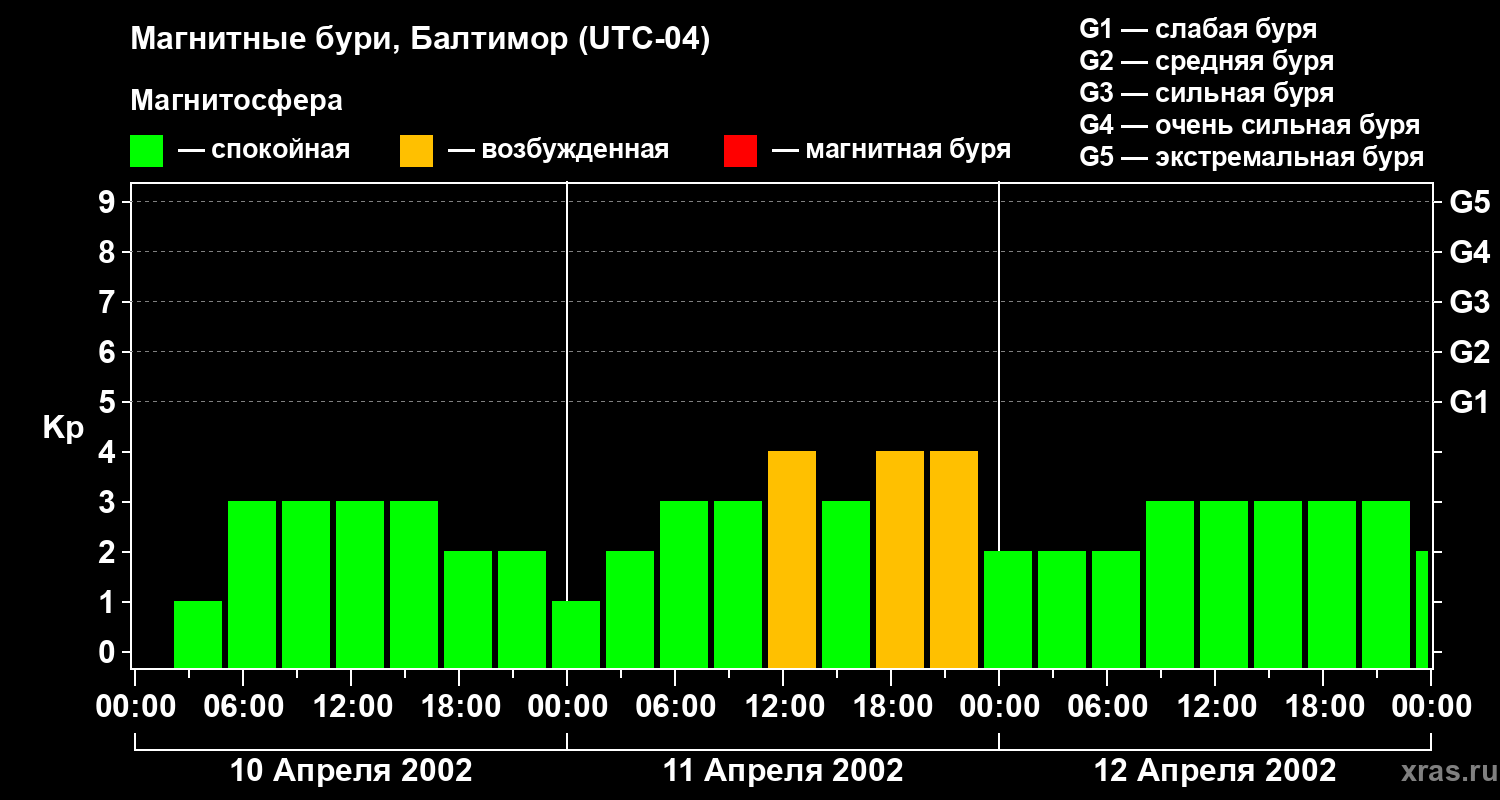Select the first Kp 1 bar on 10 April

(x=198, y=635)
